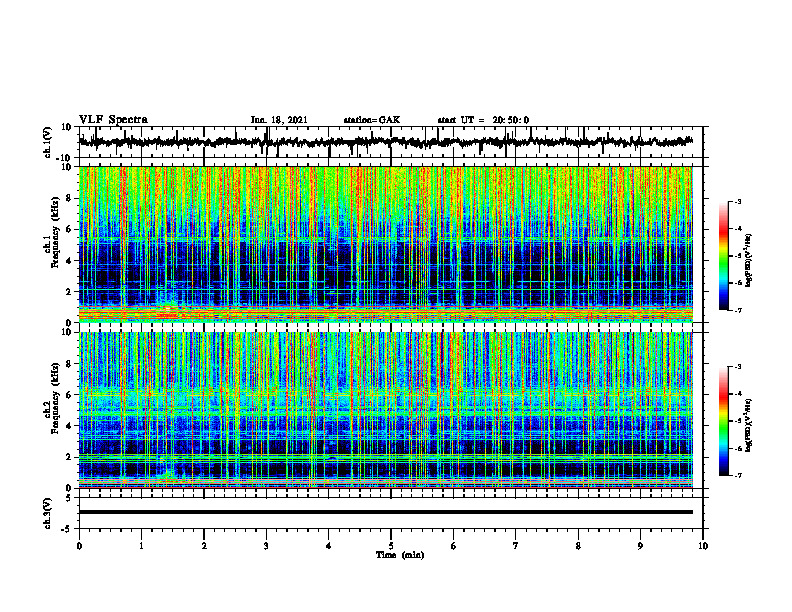This screenshot has width=792, height=612.
Task: Click the time axis tick label "8"
Action: click(x=578, y=546)
